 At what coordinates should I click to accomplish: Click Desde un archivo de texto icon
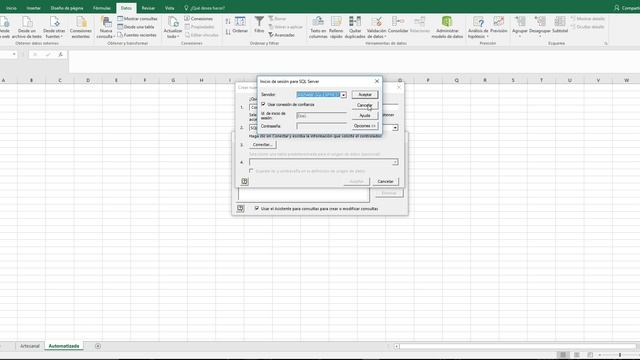27,27
